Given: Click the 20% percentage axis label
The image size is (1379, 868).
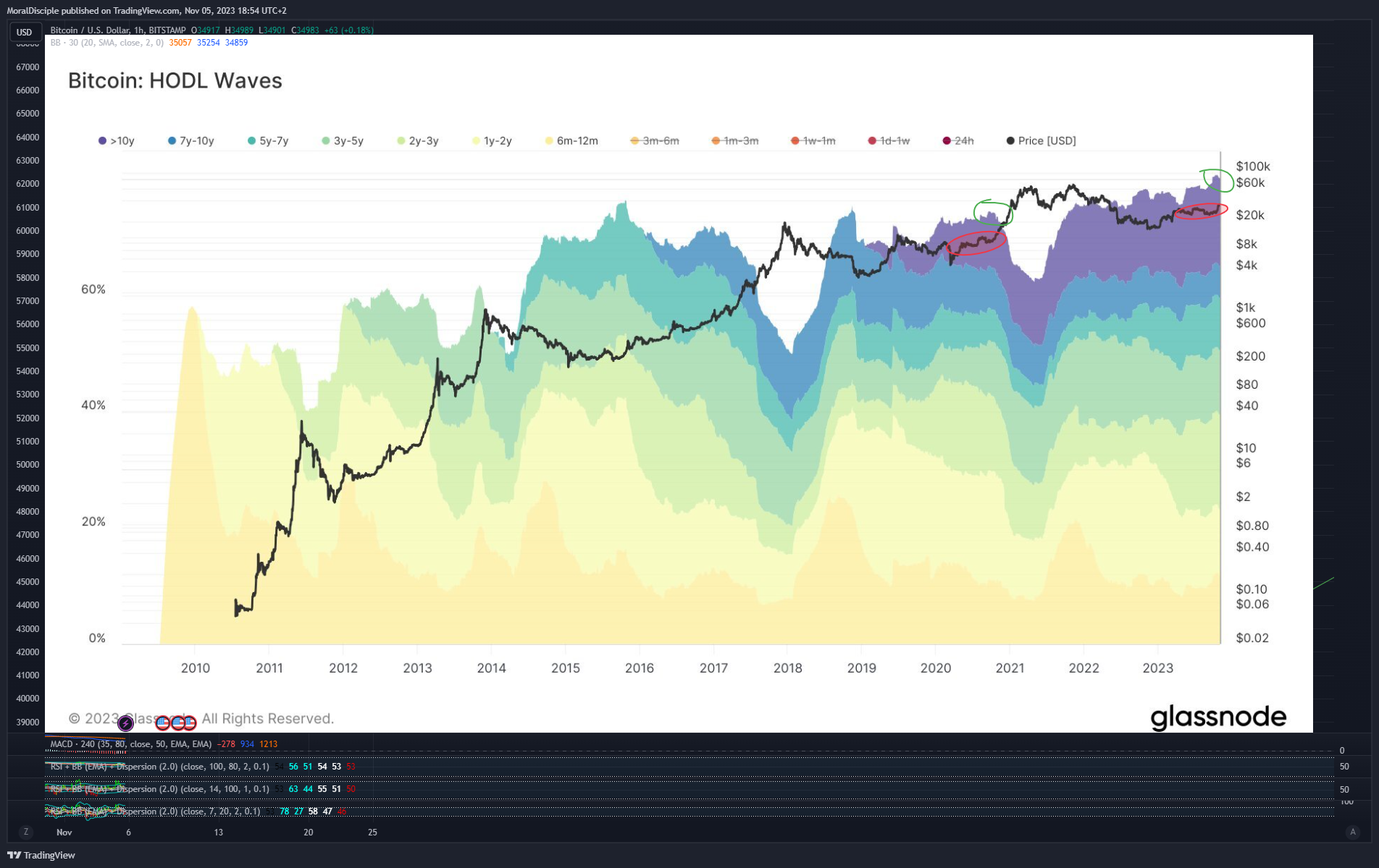Looking at the screenshot, I should pyautogui.click(x=93, y=522).
